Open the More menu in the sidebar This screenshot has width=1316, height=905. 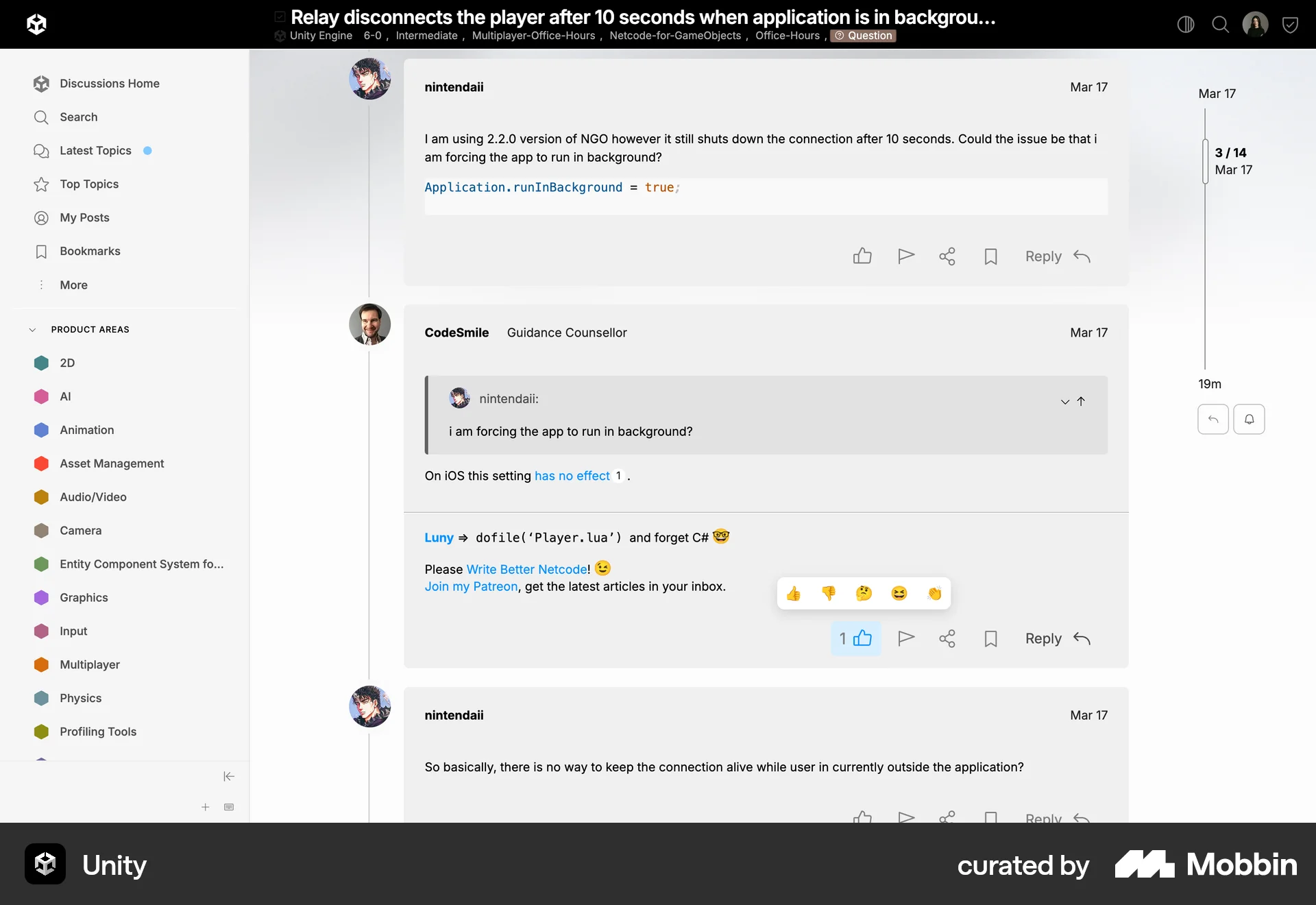tap(73, 285)
